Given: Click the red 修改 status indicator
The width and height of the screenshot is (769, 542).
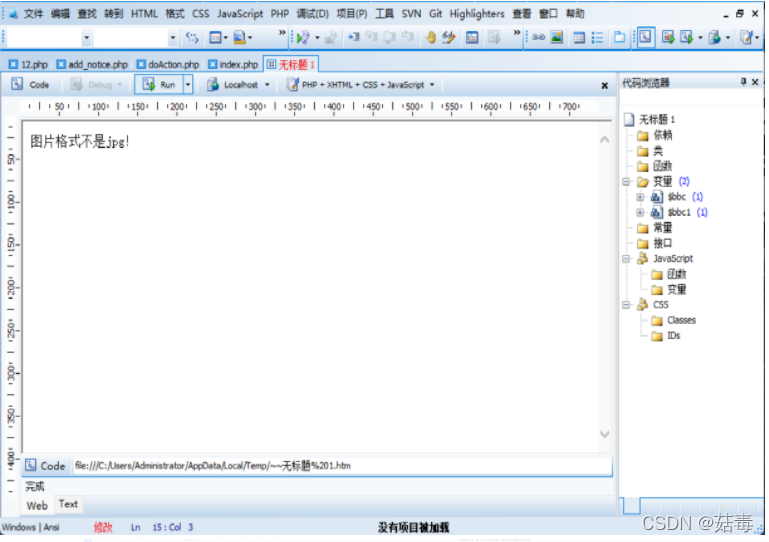Looking at the screenshot, I should point(103,527).
